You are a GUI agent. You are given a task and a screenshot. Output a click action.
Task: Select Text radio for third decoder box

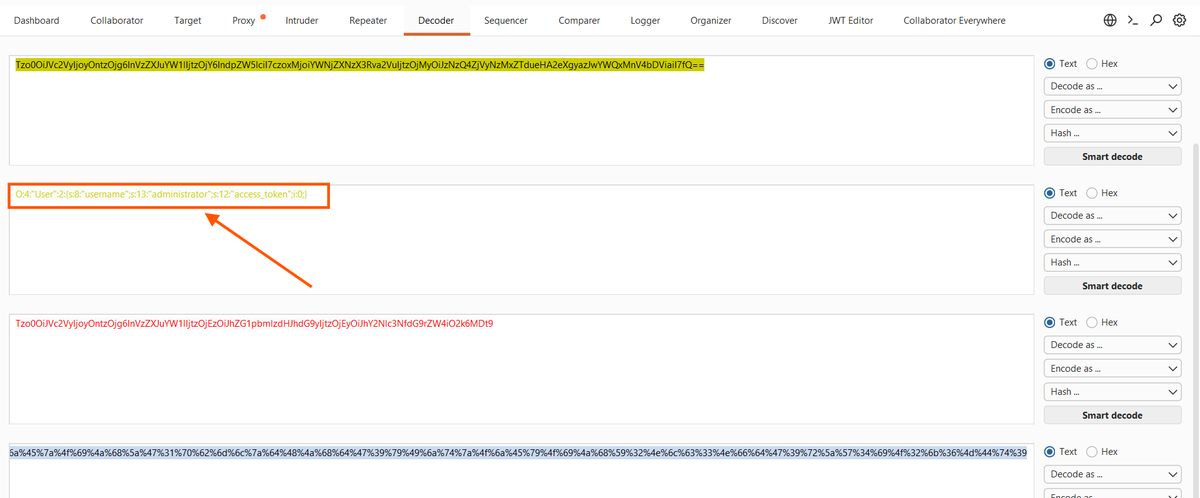click(x=1050, y=322)
